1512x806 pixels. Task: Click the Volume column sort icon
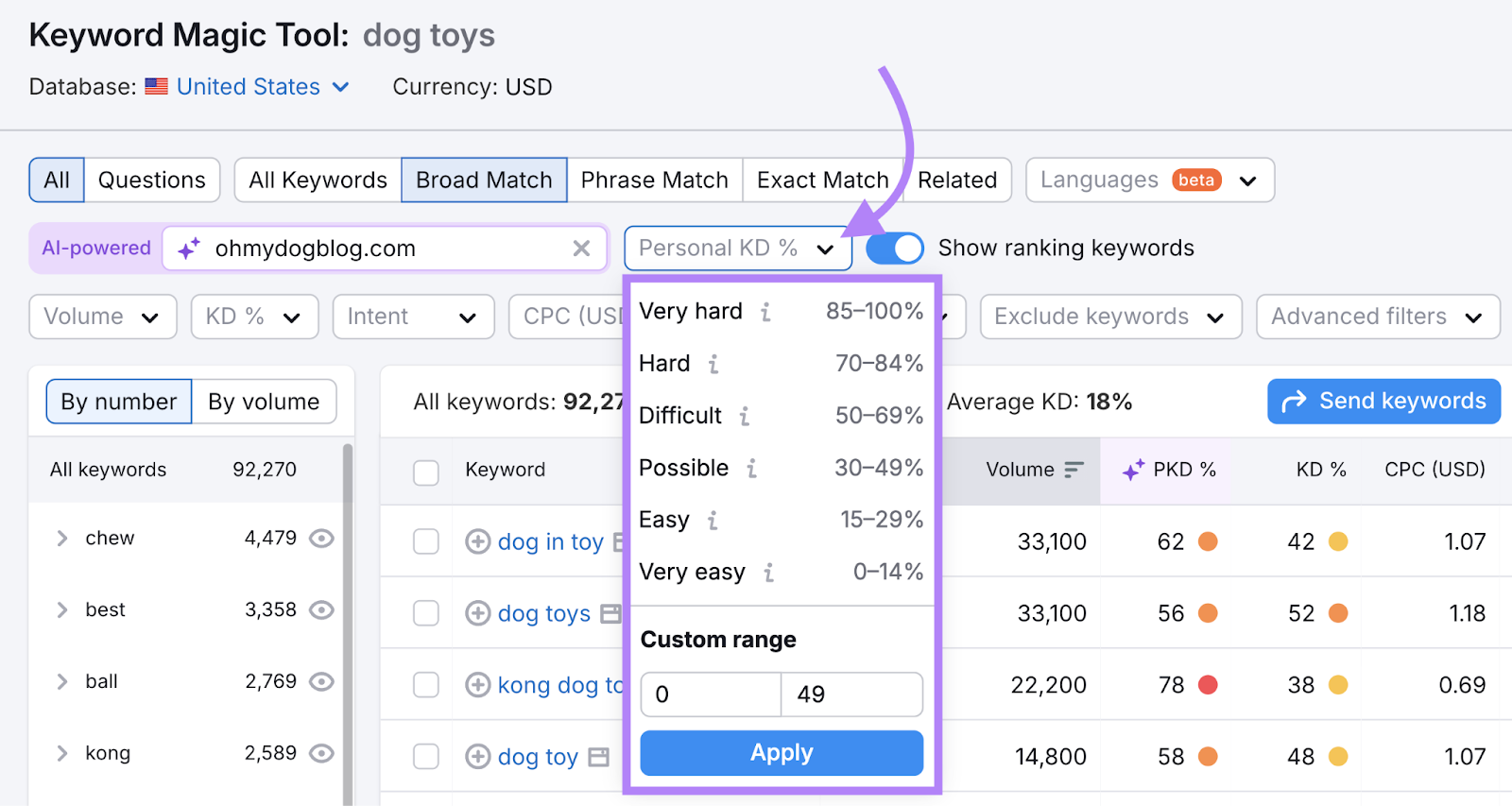1074,470
